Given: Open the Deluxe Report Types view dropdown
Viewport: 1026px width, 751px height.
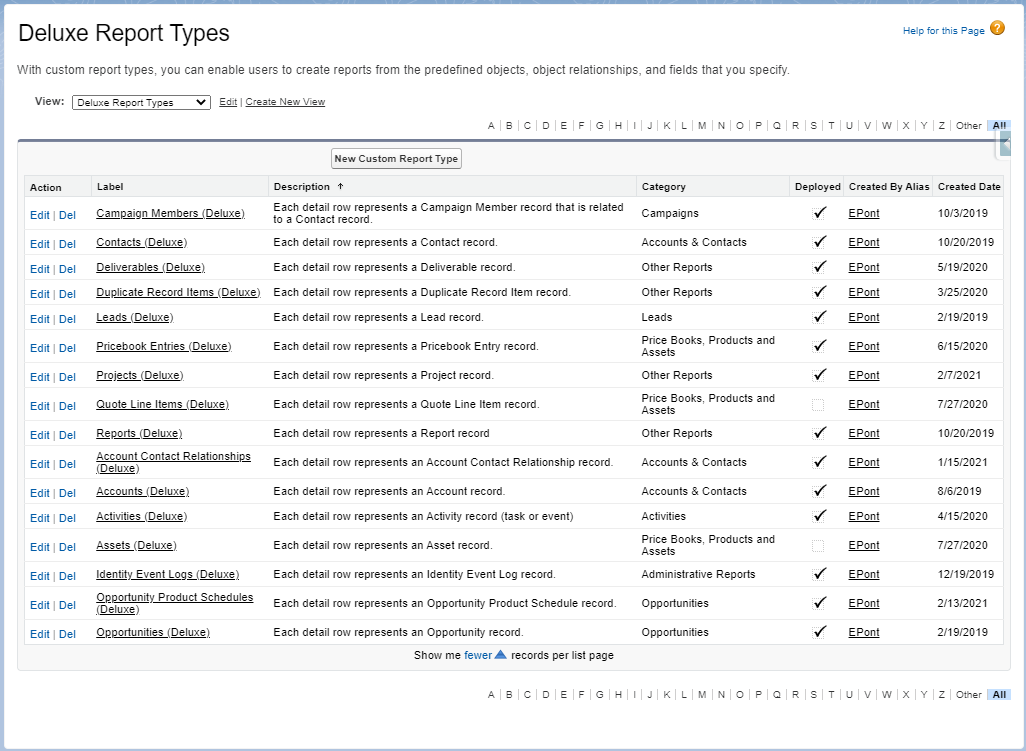Looking at the screenshot, I should point(140,101).
